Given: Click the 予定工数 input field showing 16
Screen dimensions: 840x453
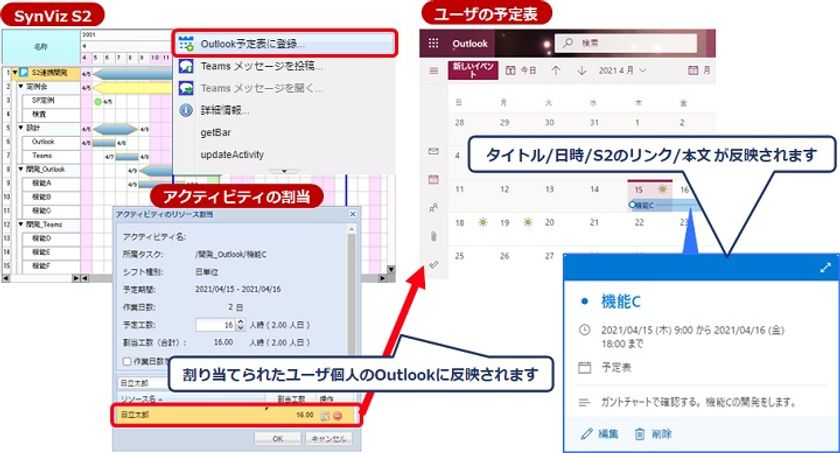Looking at the screenshot, I should coord(215,324).
